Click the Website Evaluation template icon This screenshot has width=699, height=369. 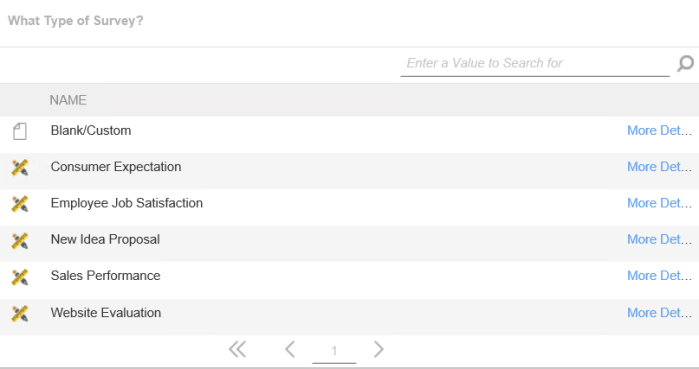tap(20, 314)
